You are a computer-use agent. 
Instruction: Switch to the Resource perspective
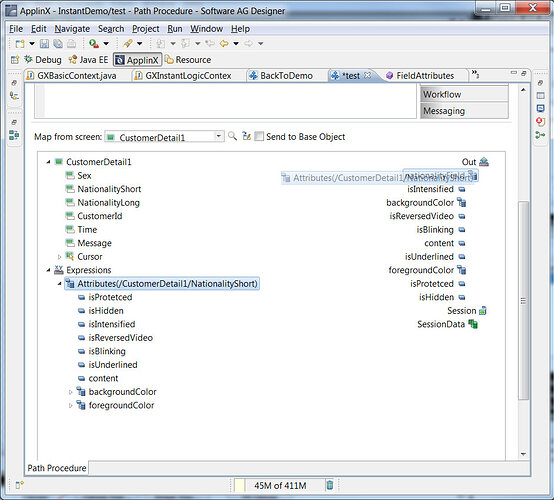(188, 60)
